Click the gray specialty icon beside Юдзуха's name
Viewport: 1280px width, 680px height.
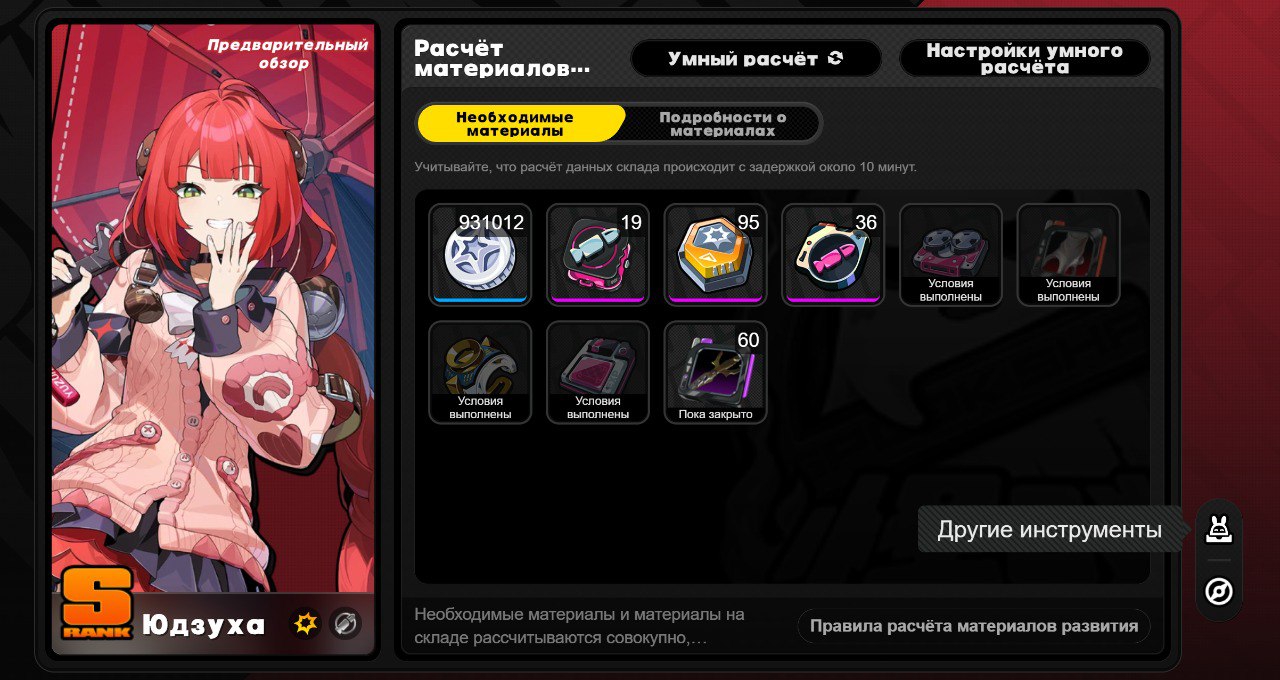point(345,624)
